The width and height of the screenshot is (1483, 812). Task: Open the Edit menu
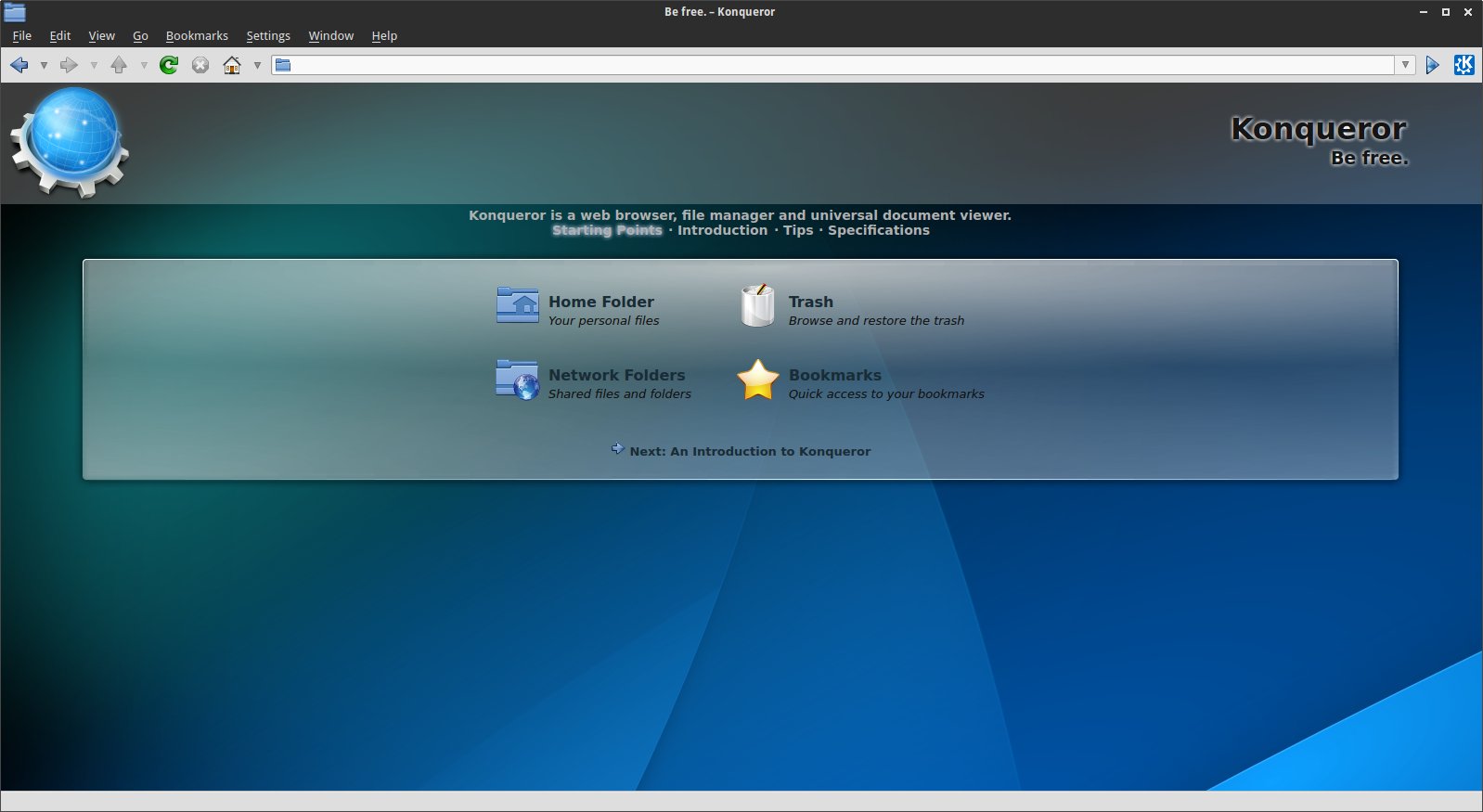(x=60, y=36)
